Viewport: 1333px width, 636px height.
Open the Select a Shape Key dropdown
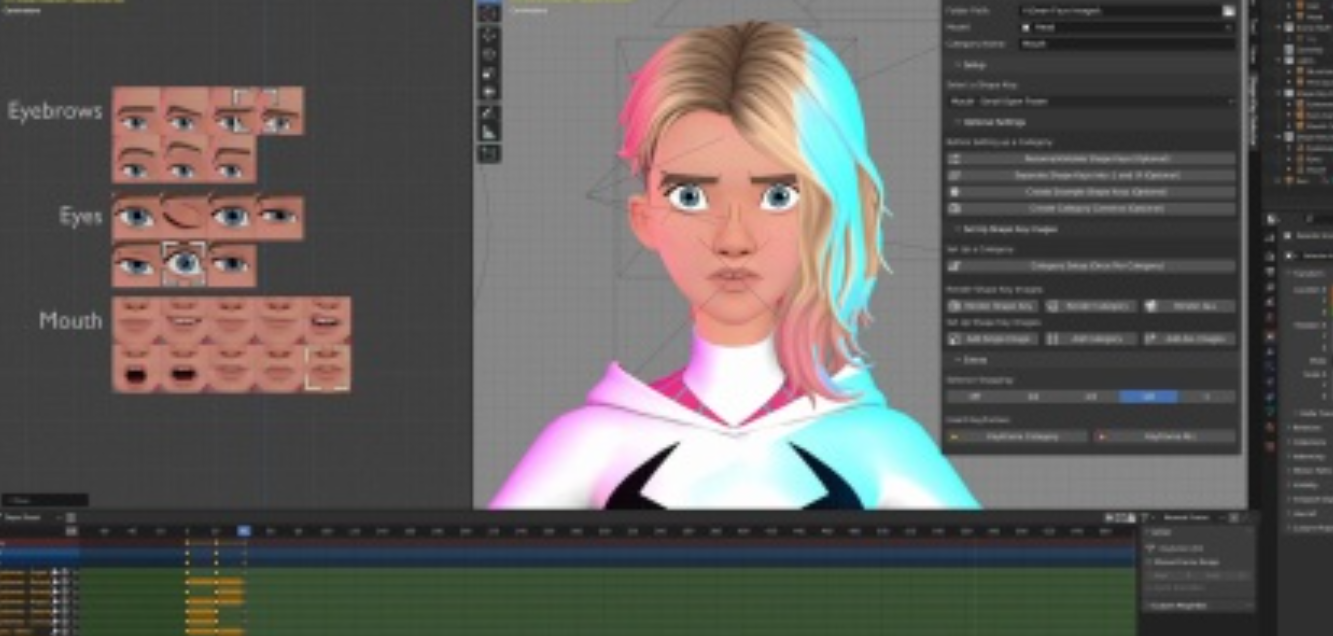[x=1090, y=101]
